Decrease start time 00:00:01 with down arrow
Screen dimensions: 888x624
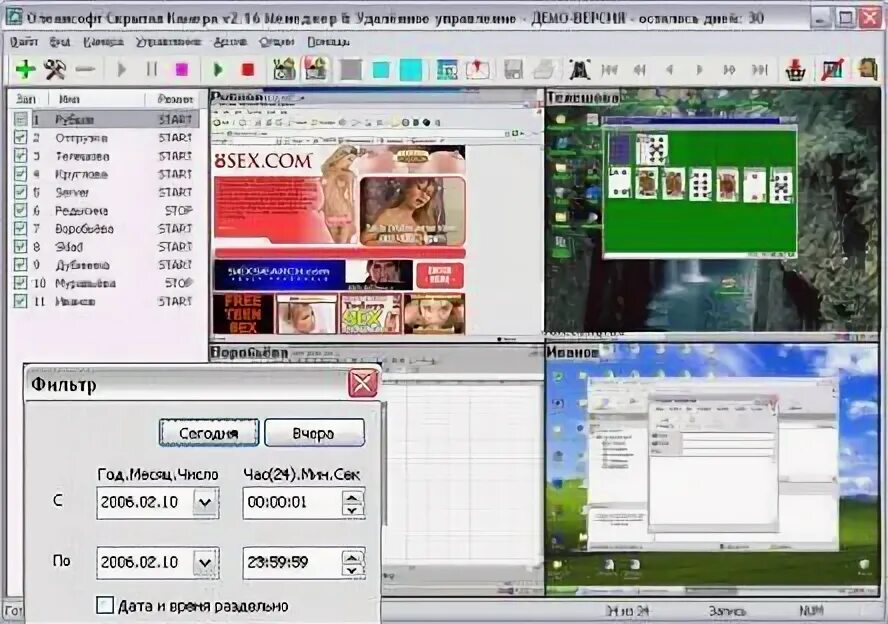(x=352, y=510)
